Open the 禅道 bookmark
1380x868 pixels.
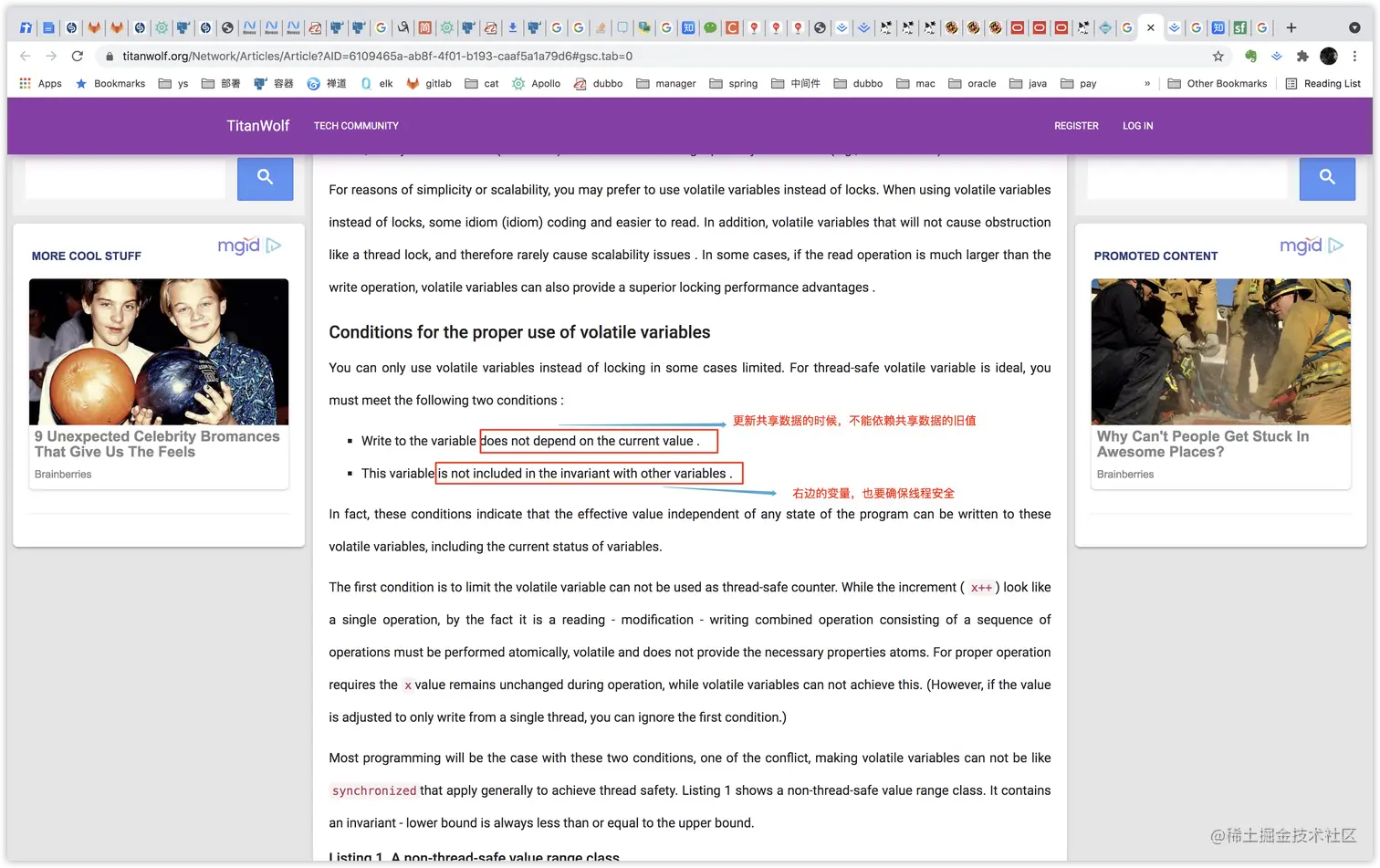coord(327,83)
